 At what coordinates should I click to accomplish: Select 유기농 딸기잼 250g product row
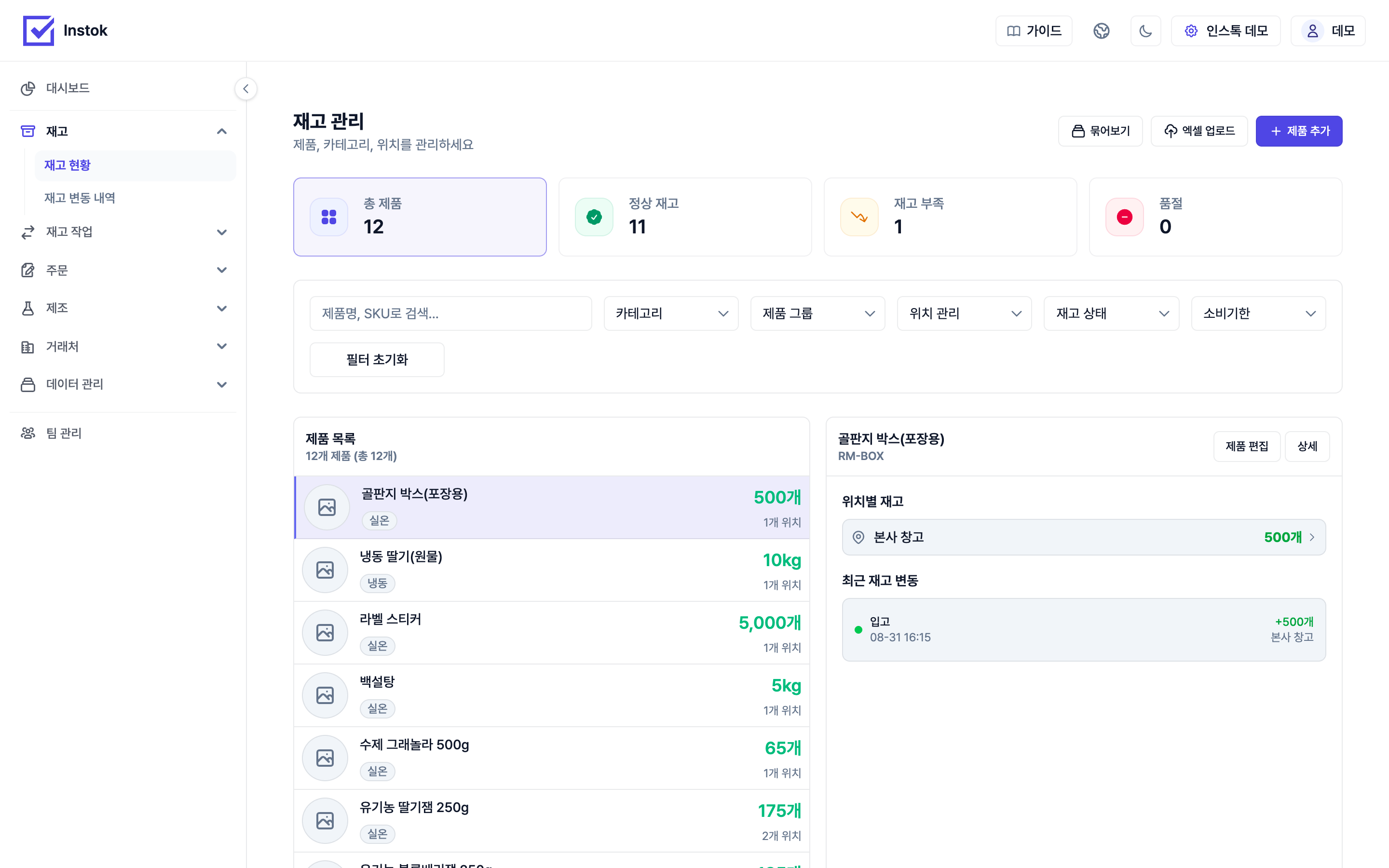552,821
